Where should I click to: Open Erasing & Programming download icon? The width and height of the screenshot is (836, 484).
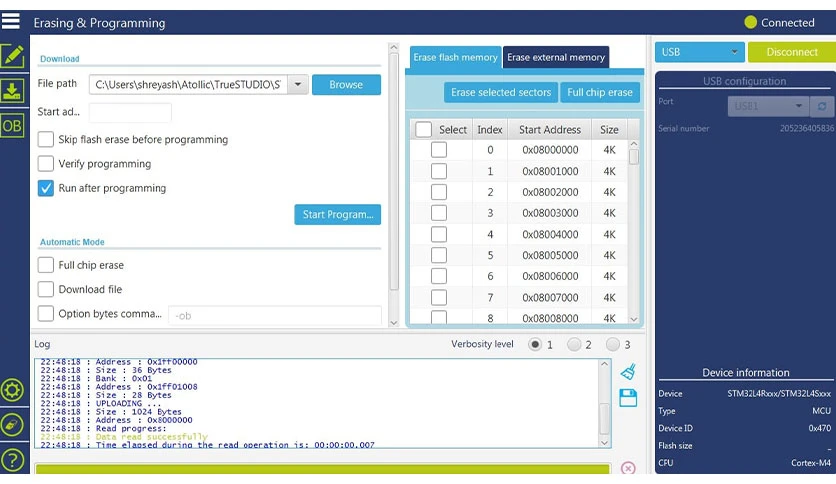point(12,91)
